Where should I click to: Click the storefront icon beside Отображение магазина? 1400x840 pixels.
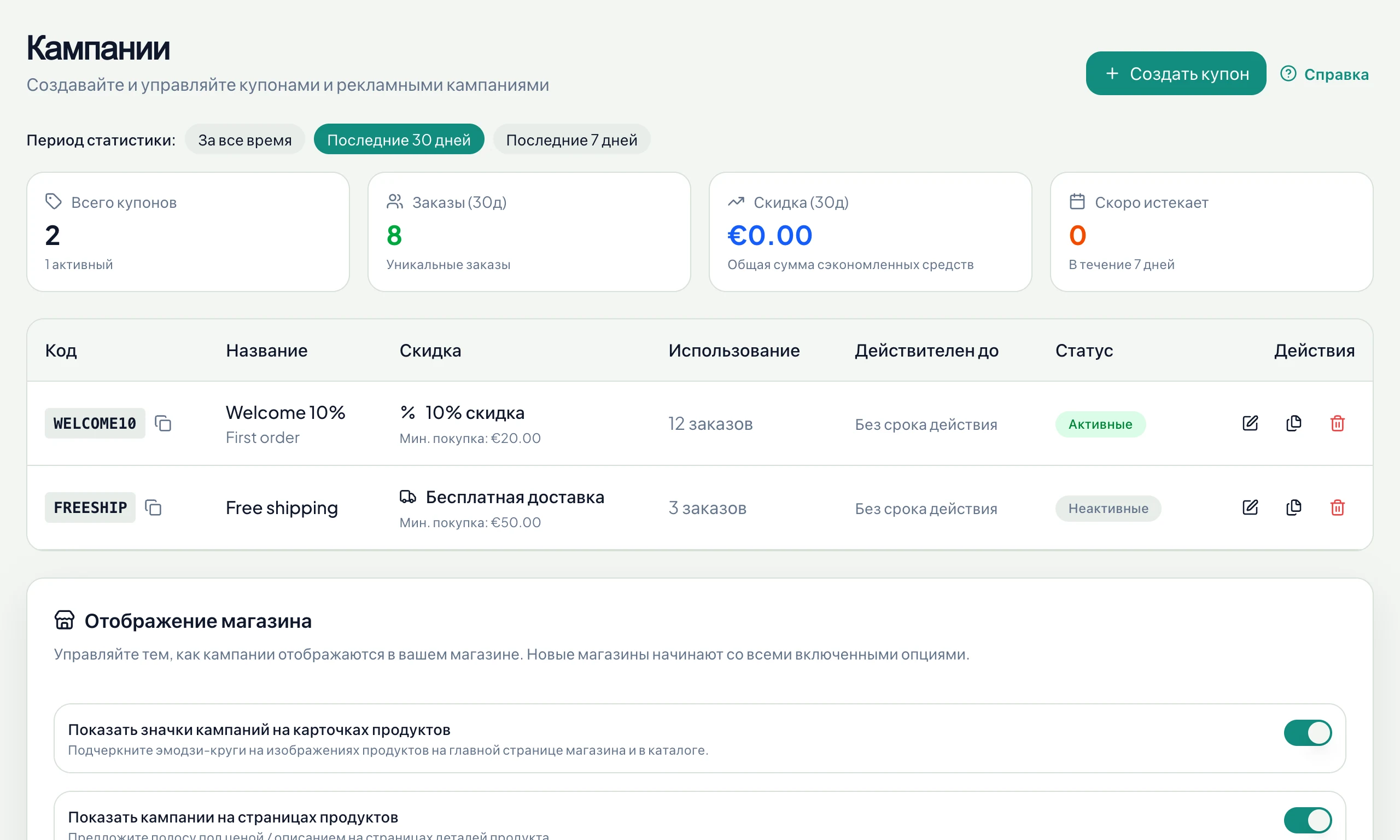(65, 620)
